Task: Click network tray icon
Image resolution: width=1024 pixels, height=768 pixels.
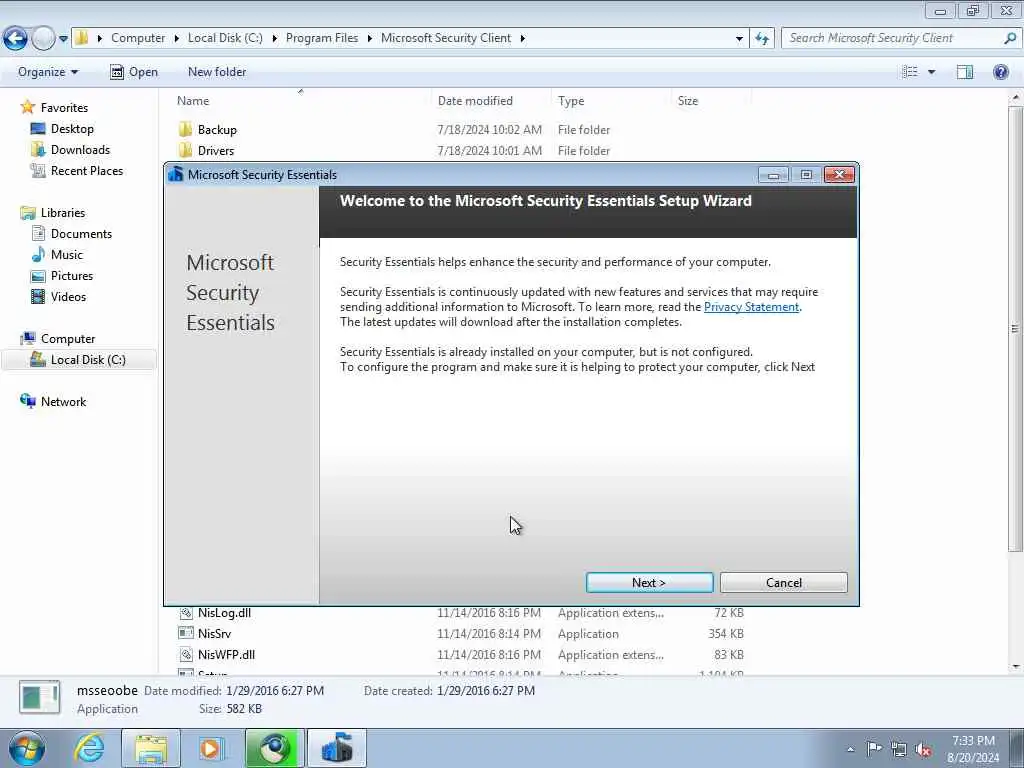Action: click(x=899, y=749)
